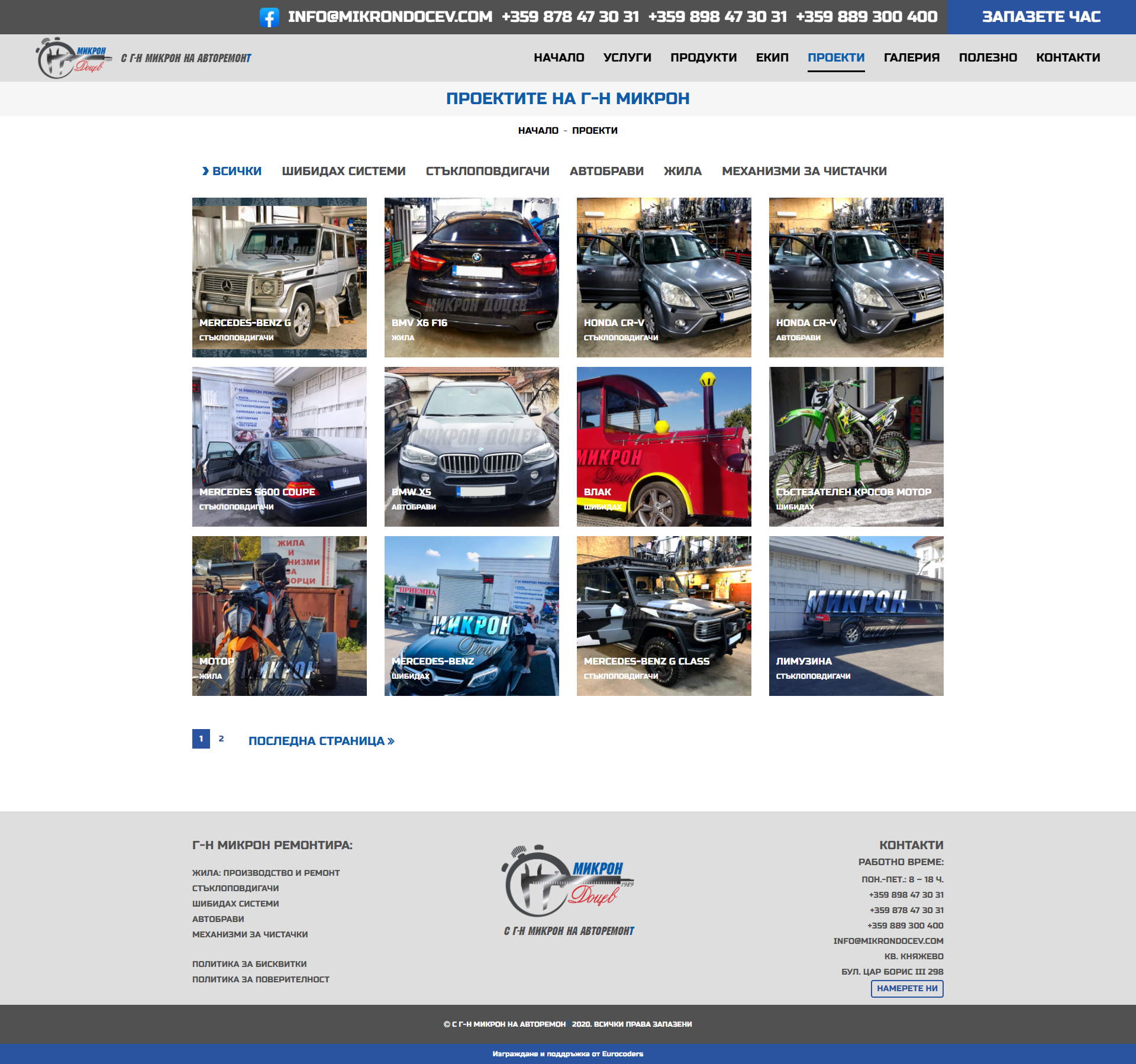Filter projects by ЖИЛА
This screenshot has height=1064, width=1136.
[x=683, y=171]
